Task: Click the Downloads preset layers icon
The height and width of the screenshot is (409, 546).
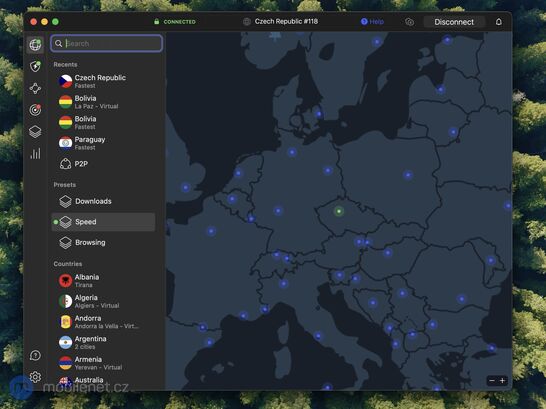Action: [65, 201]
